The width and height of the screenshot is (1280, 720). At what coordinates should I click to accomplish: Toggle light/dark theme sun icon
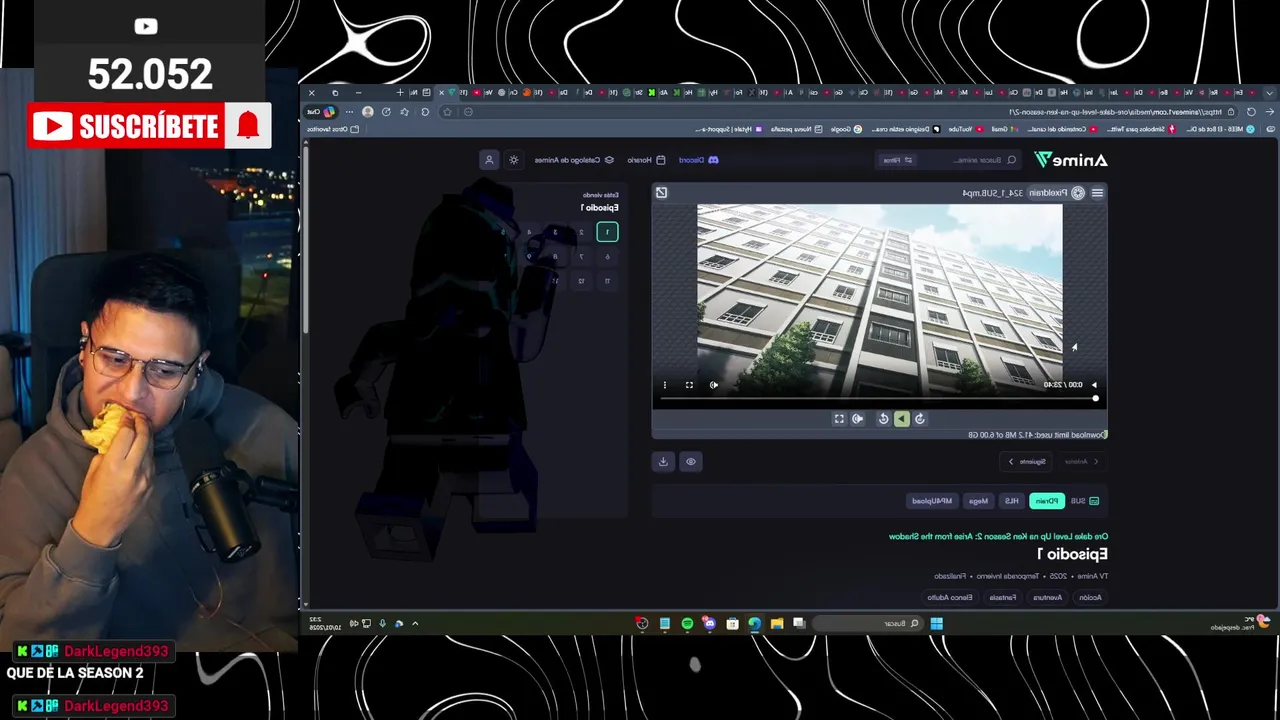click(514, 160)
